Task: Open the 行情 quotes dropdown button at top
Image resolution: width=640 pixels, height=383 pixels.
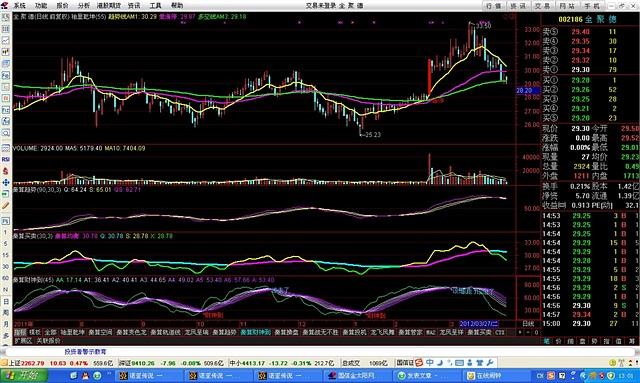Action: 493,6
